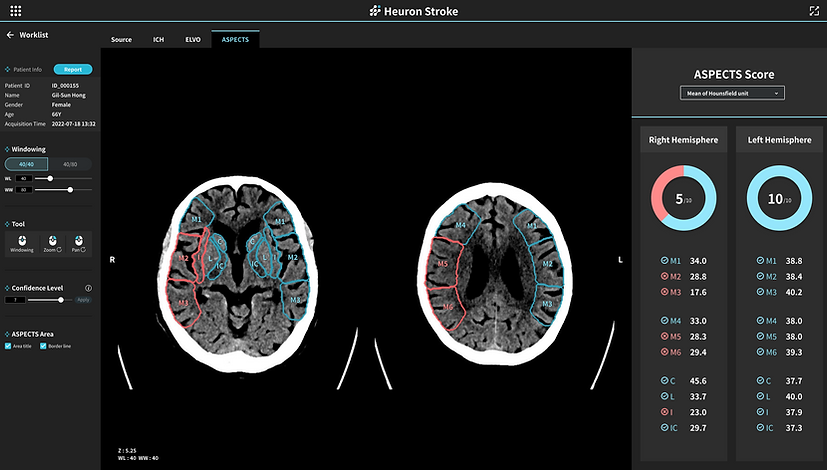Screen dimensions: 827x470
Task: Toggle the Area title checkbox
Action: [x=8, y=346]
